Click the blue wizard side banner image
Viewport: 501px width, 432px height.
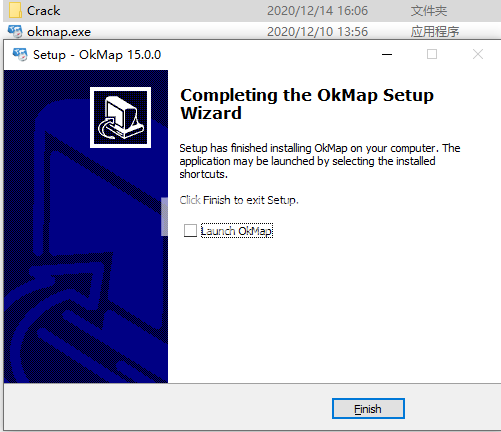(x=86, y=226)
